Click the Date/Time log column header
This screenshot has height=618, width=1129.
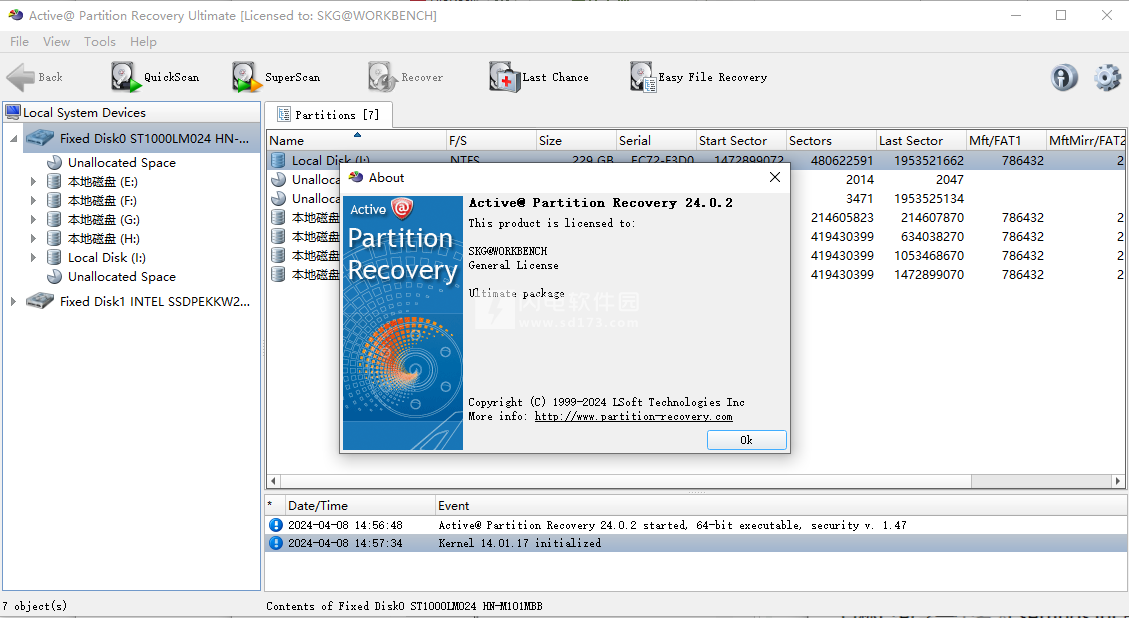360,506
